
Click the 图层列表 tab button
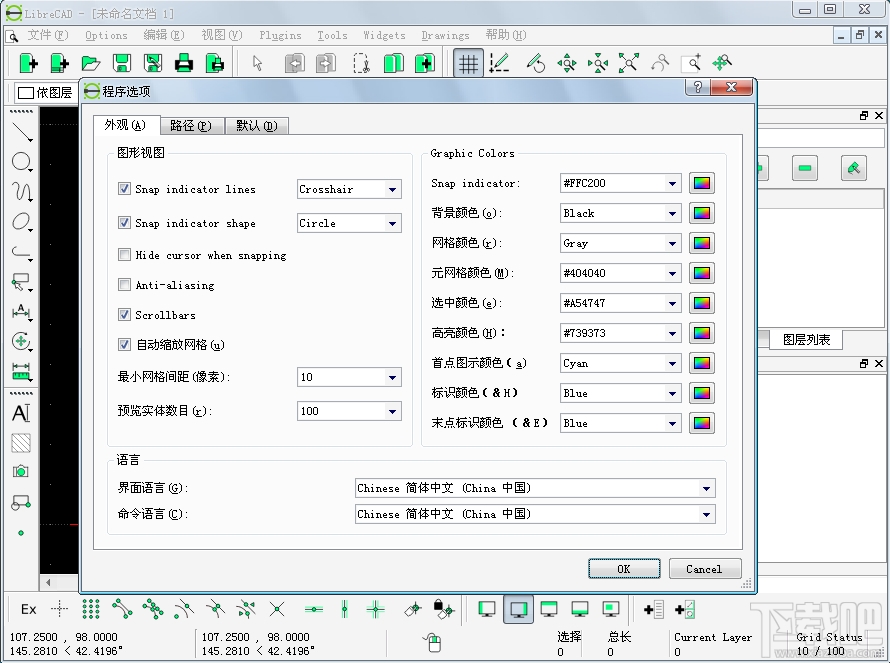coord(806,339)
